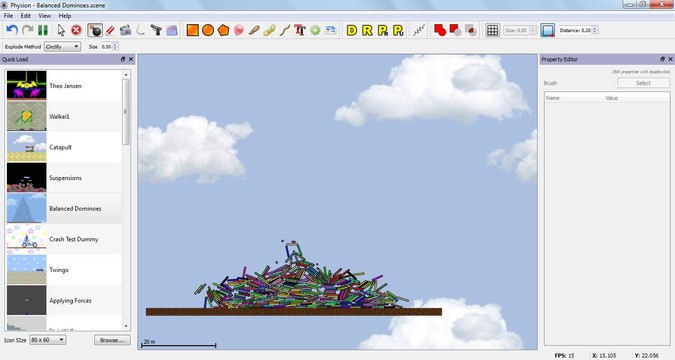
Task: Choose the pentagon polygon tool
Action: (223, 30)
